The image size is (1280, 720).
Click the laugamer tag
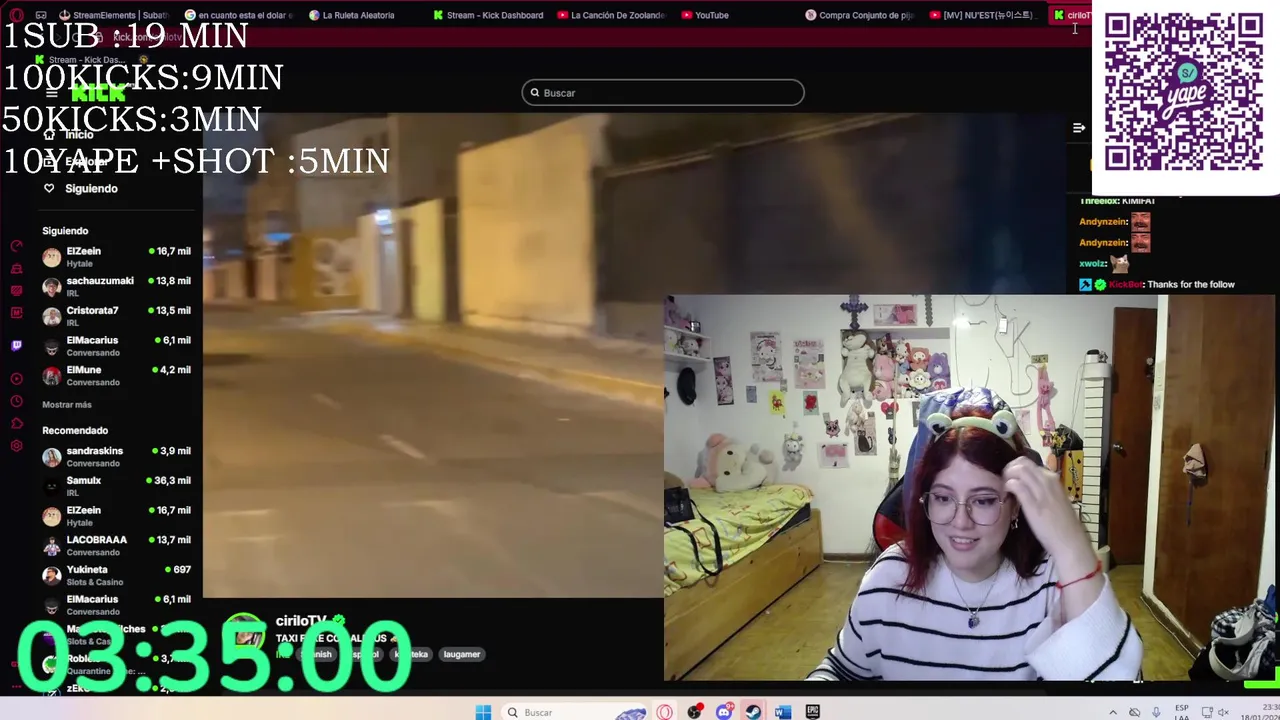click(x=462, y=654)
